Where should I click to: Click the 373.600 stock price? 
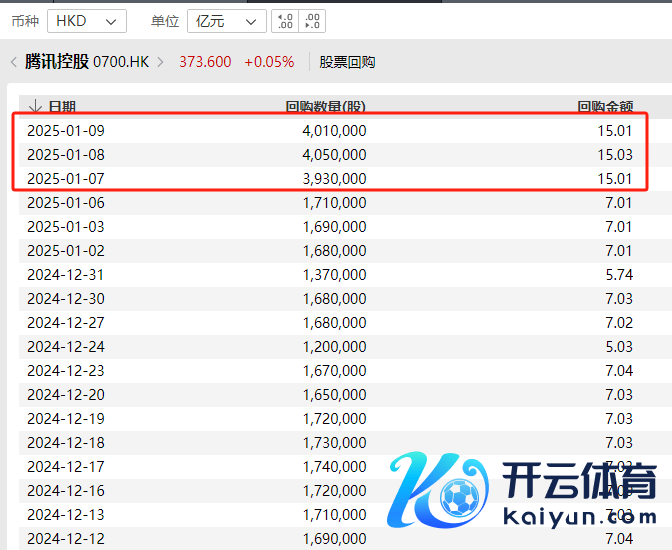coord(205,62)
